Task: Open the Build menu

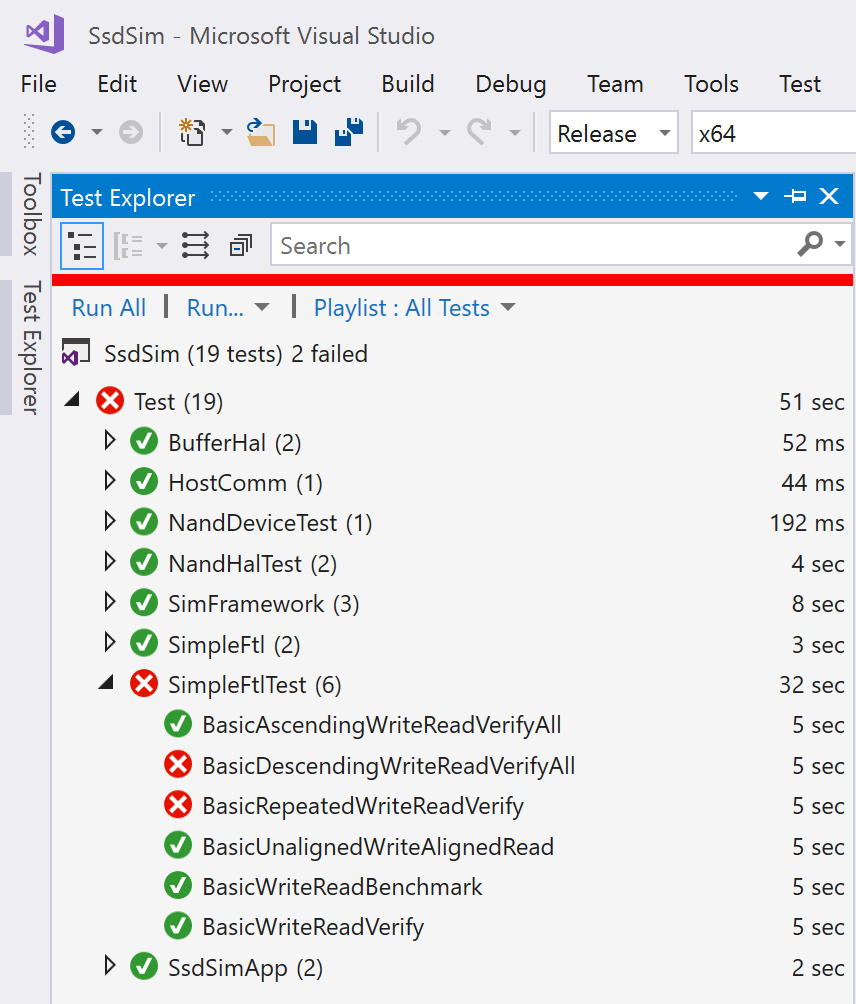Action: point(408,84)
